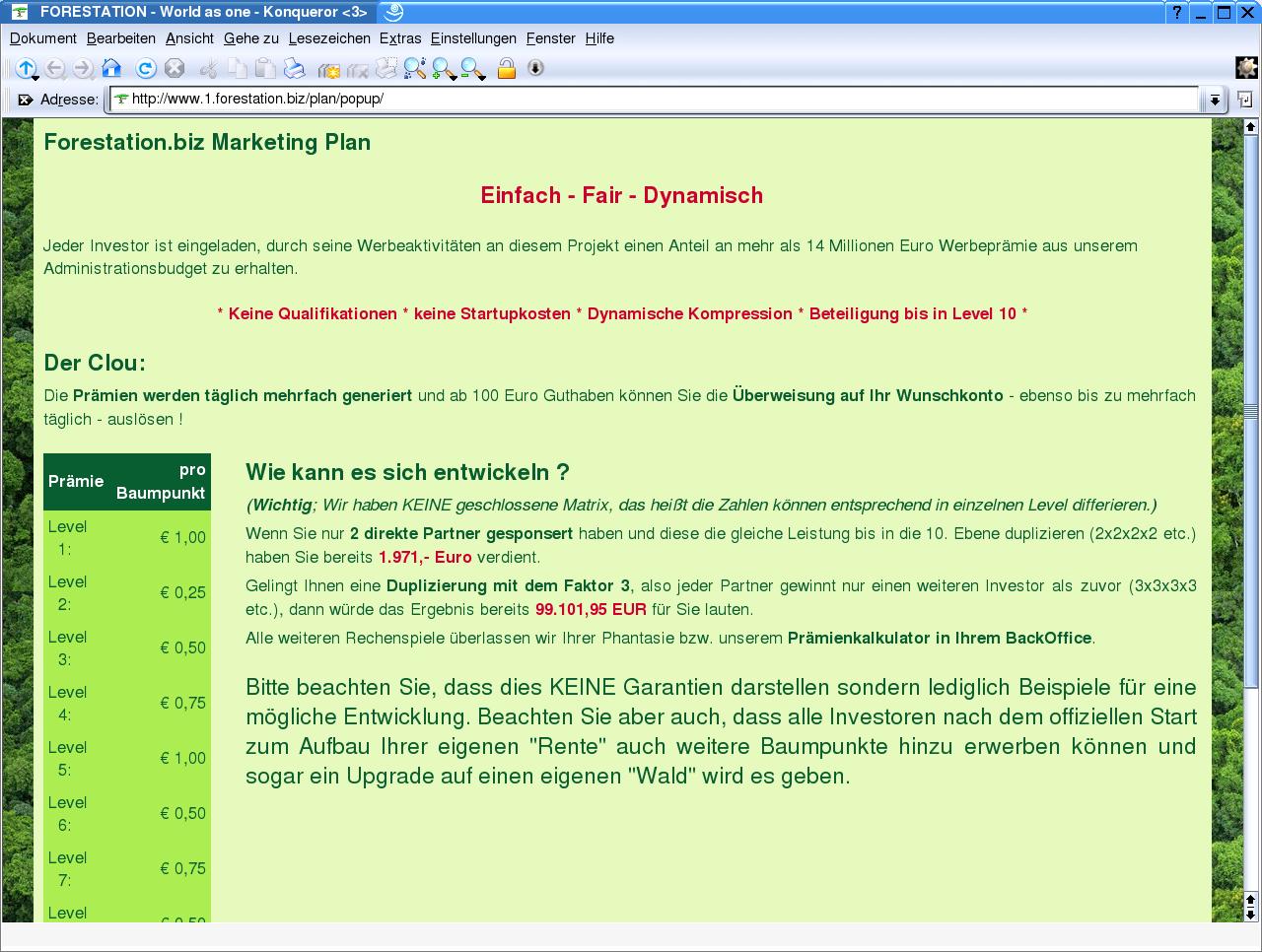The image size is (1262, 952).
Task: Click heading Wie kann es sich entwickeln ?
Action: (x=407, y=472)
